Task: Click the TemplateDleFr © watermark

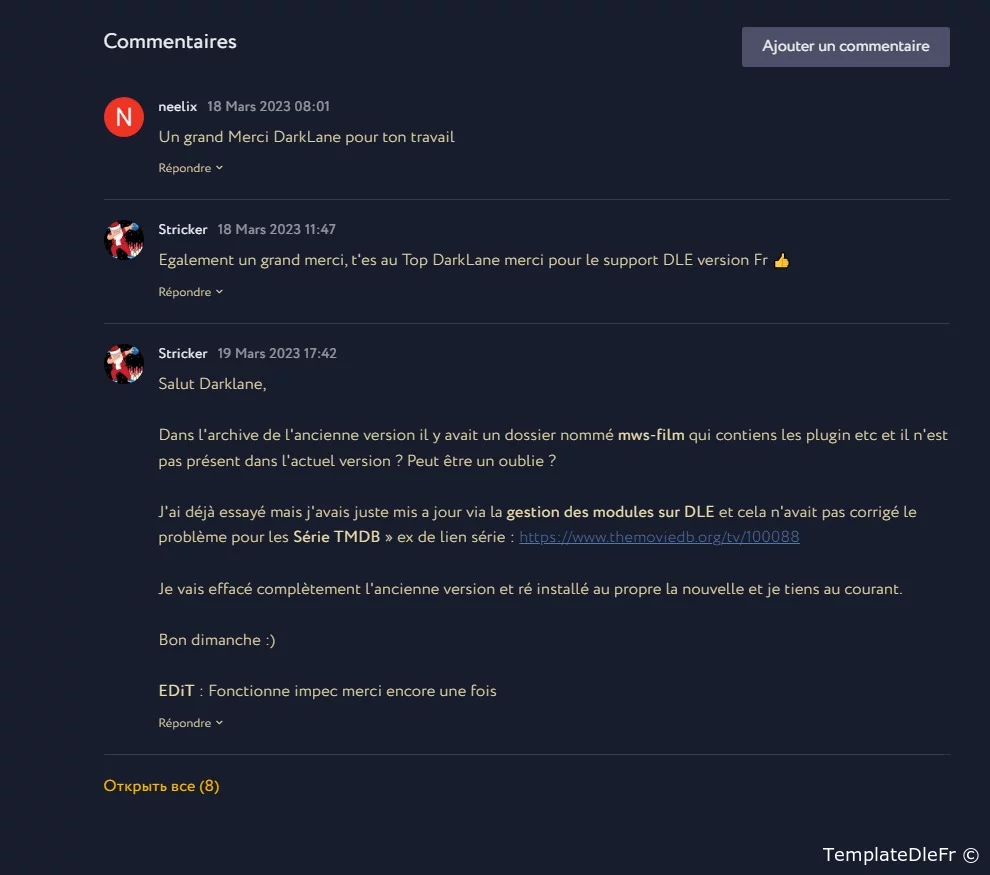Action: coord(900,854)
